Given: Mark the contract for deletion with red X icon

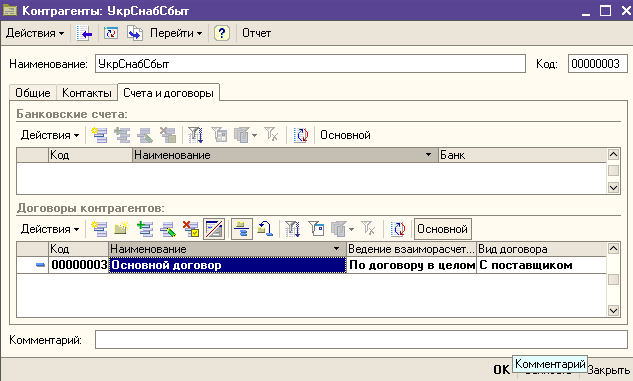Looking at the screenshot, I should coord(191,229).
